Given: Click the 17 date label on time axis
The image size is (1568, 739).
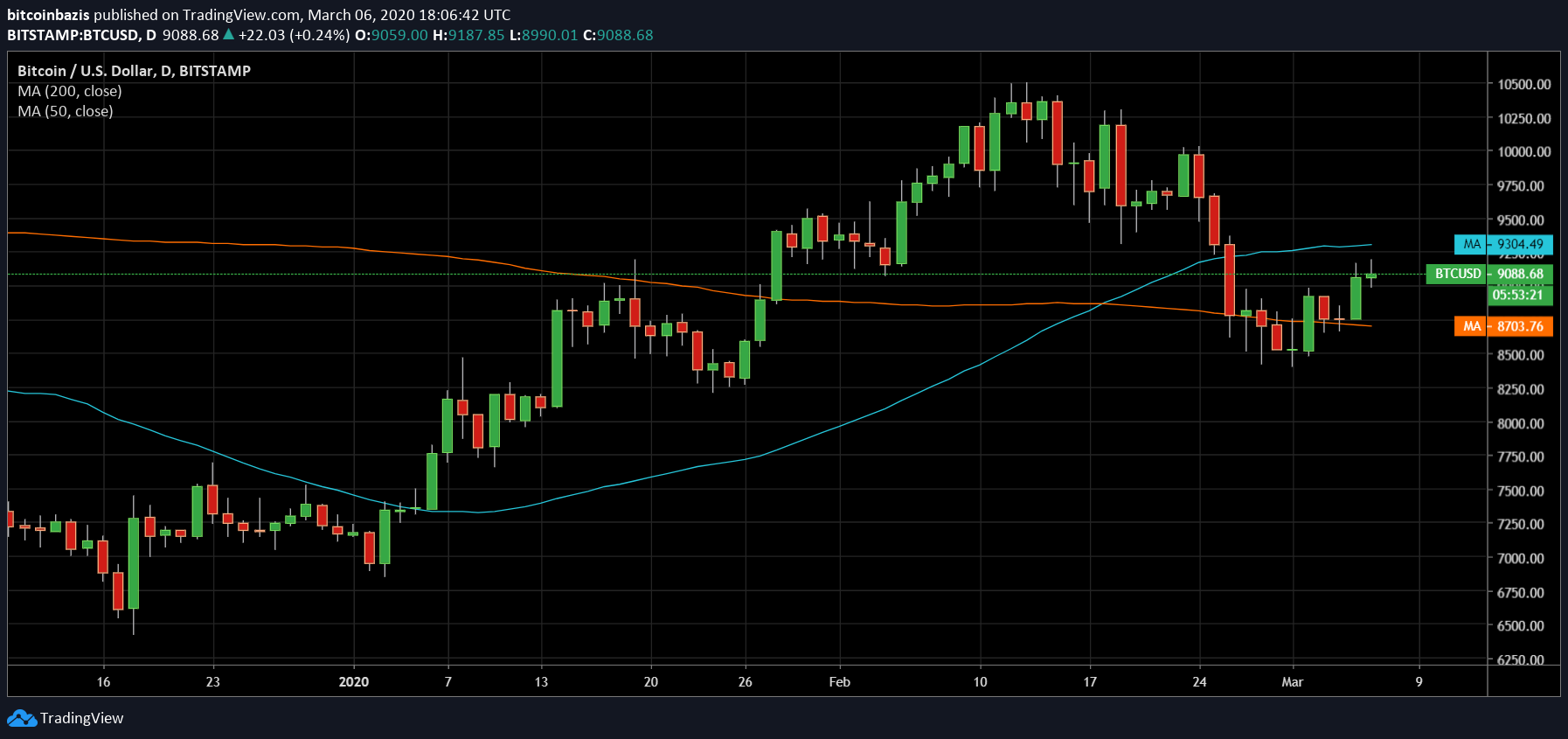Looking at the screenshot, I should click(x=1090, y=682).
